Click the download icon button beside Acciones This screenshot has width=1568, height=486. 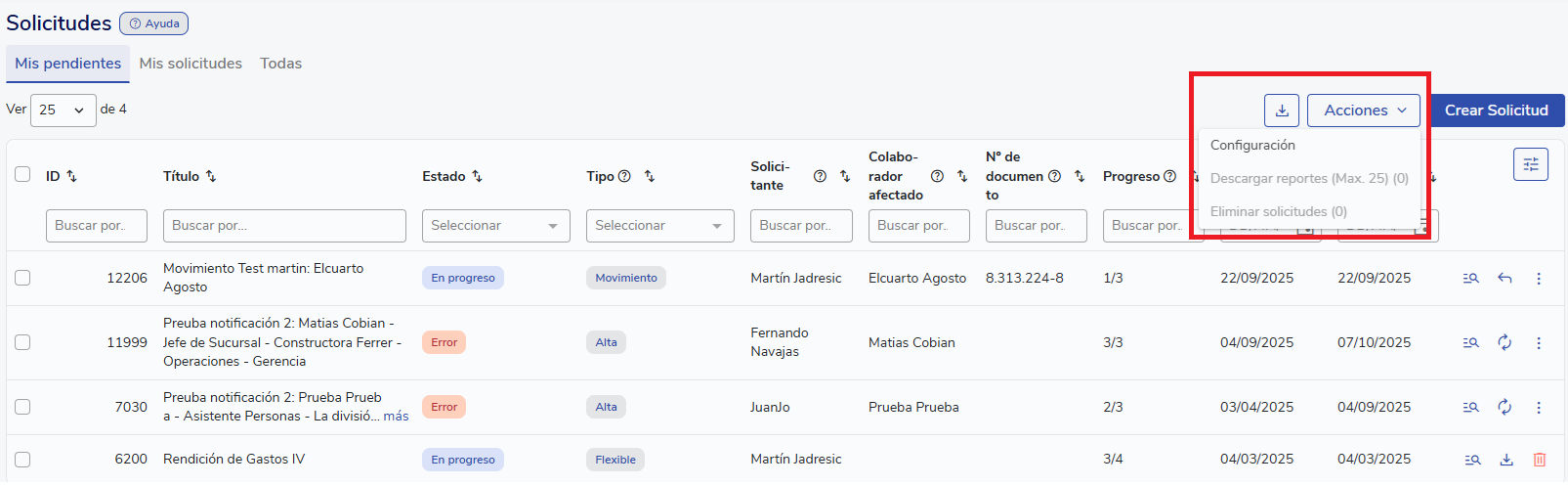coord(1281,110)
